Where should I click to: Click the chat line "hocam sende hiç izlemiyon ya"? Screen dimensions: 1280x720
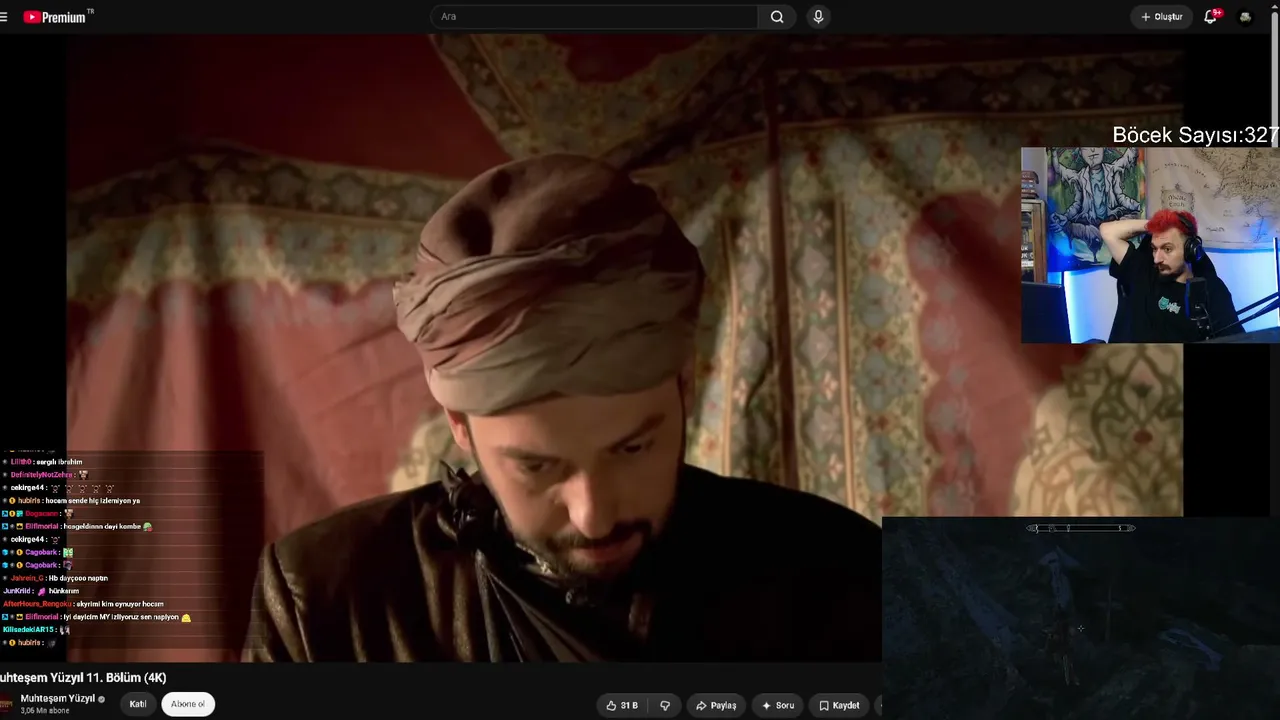coord(92,500)
